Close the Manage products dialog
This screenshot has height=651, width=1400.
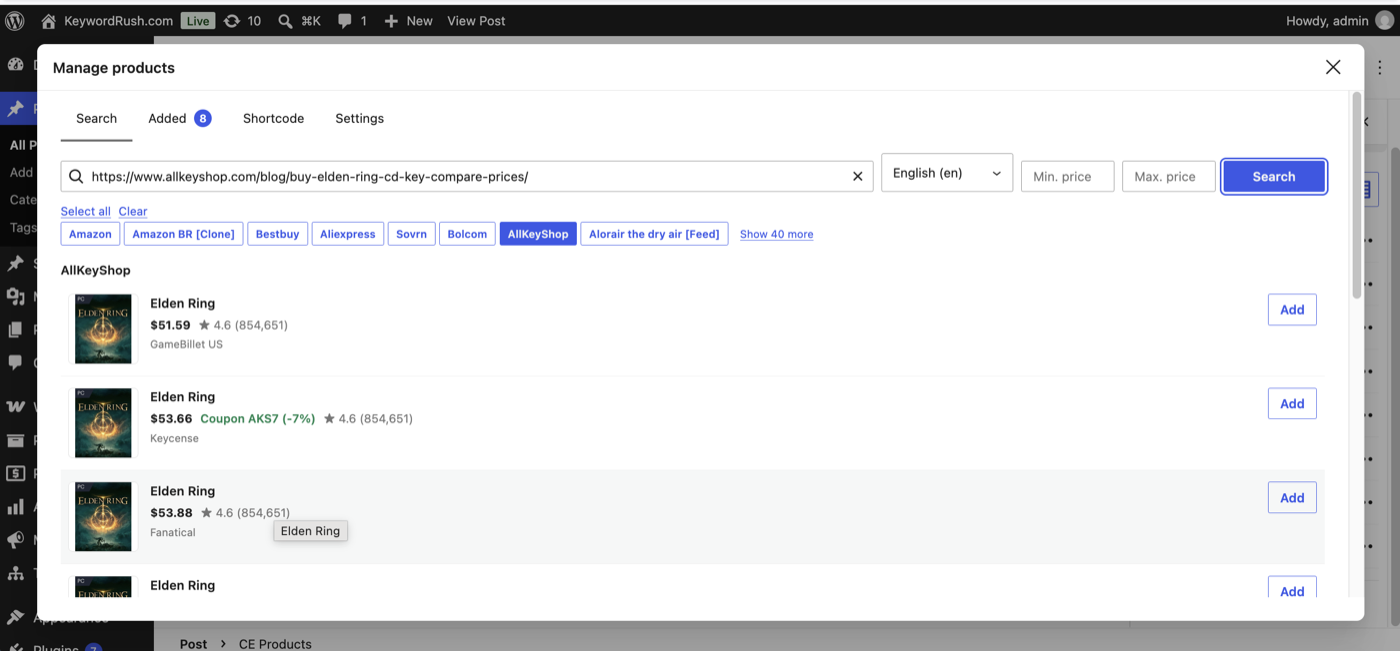point(1333,67)
